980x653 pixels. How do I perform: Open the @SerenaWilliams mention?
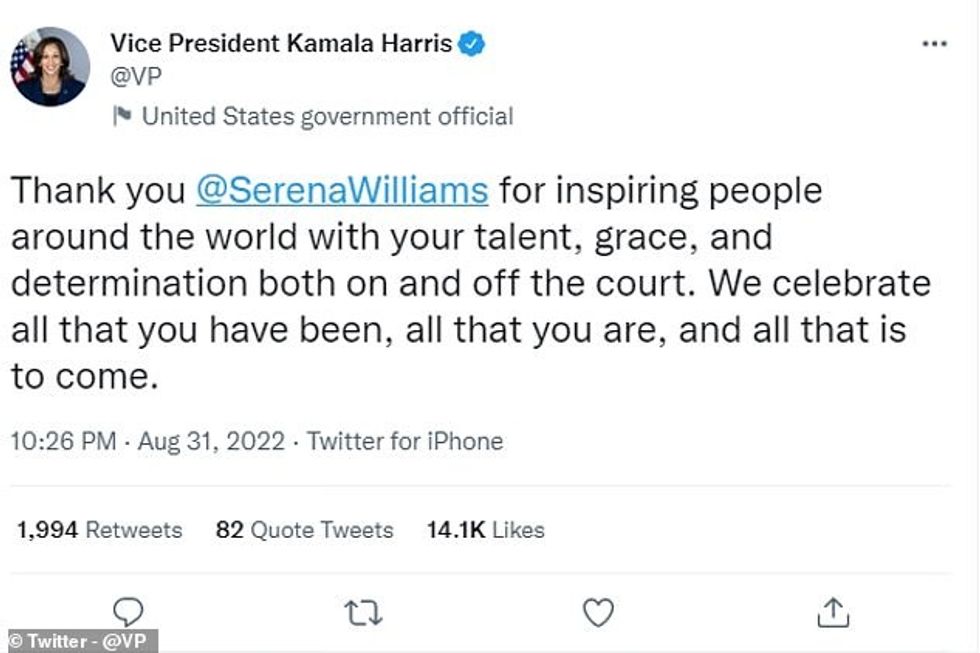click(x=342, y=190)
